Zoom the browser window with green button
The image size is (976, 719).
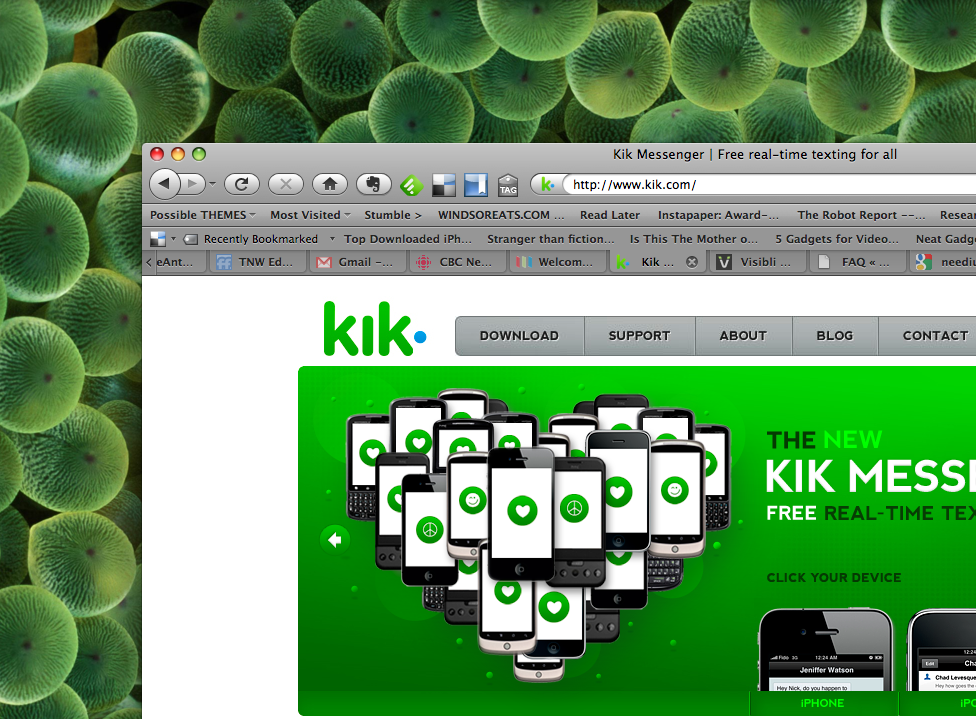[x=199, y=154]
